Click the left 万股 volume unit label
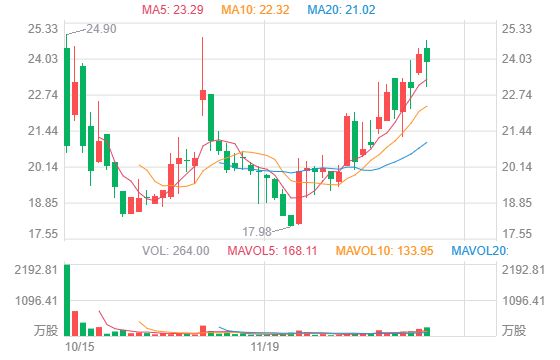560x360 pixels. [x=46, y=330]
